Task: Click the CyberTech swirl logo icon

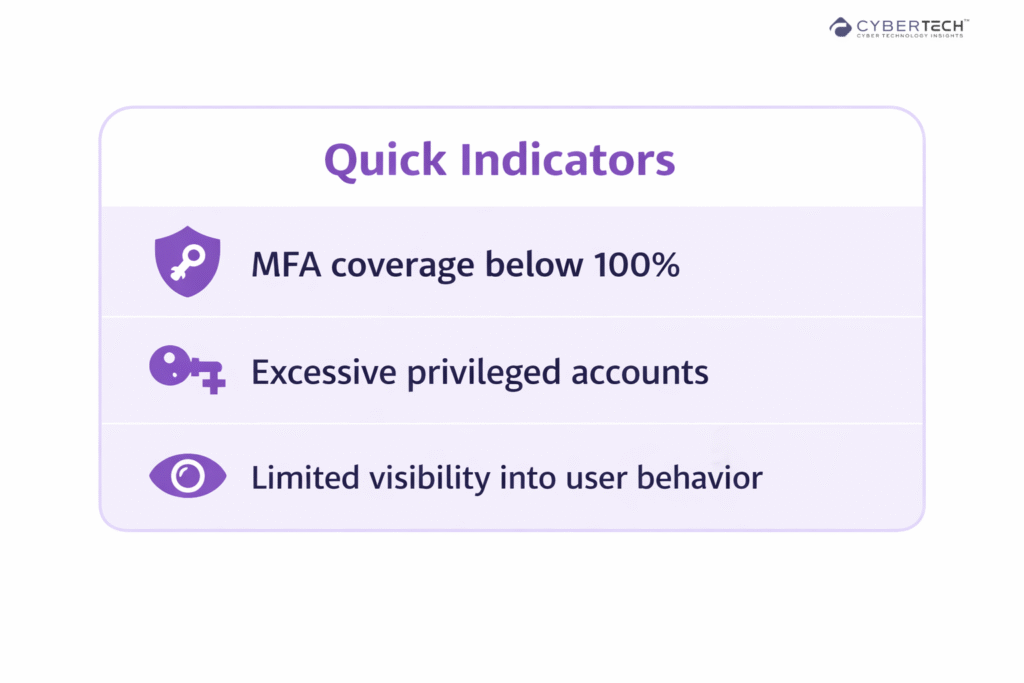Action: point(840,27)
